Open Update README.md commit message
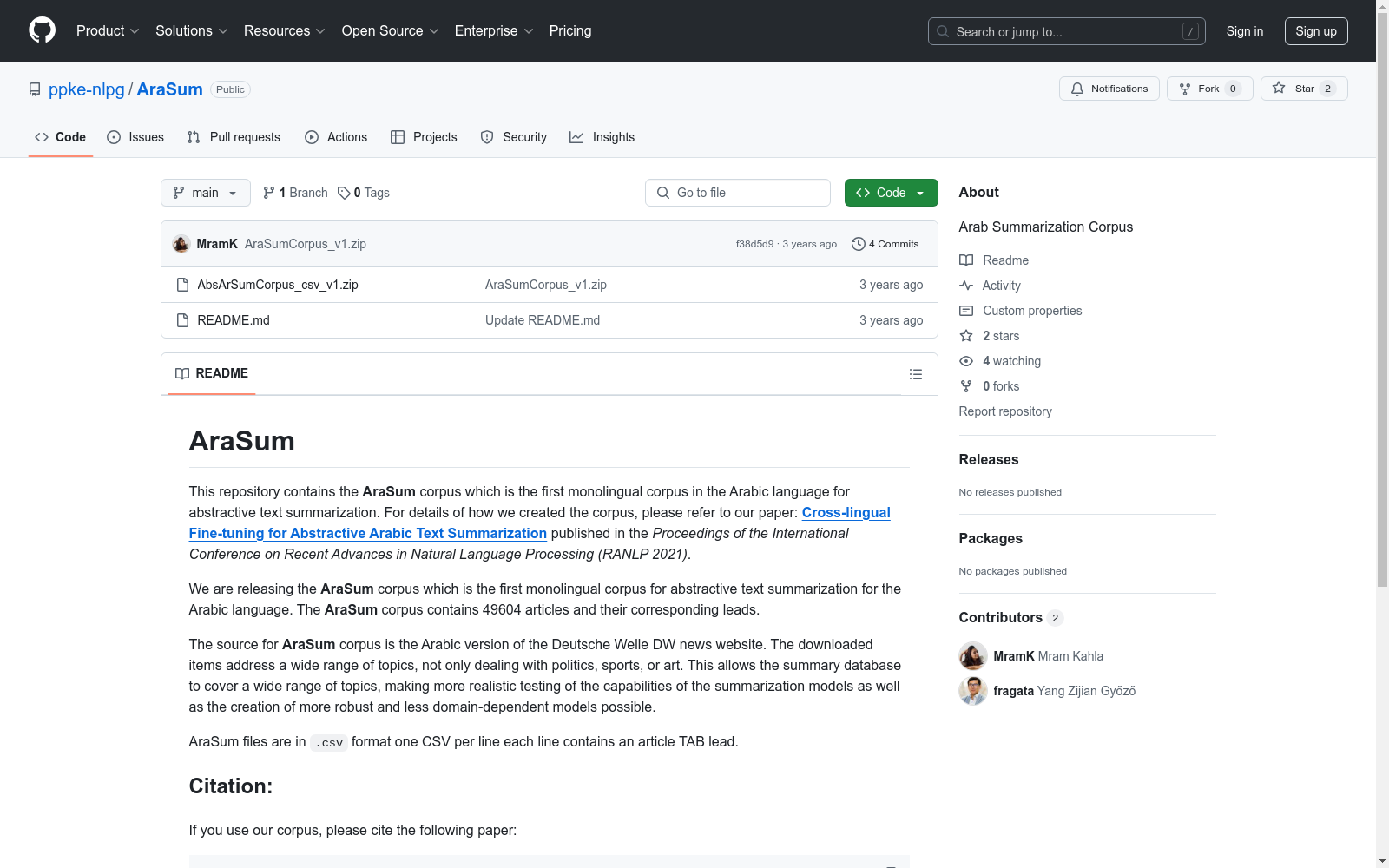The image size is (1389, 868). [x=543, y=320]
